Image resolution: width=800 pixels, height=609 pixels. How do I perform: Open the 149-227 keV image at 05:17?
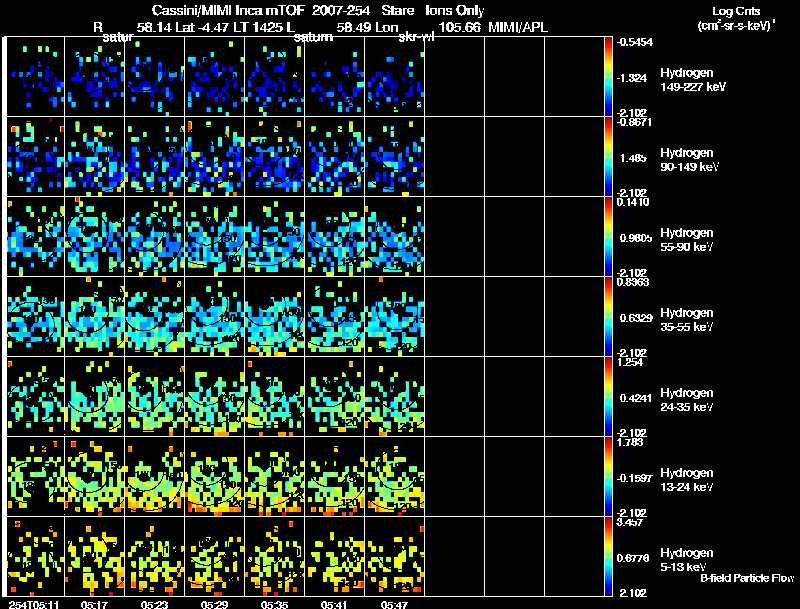click(94, 76)
